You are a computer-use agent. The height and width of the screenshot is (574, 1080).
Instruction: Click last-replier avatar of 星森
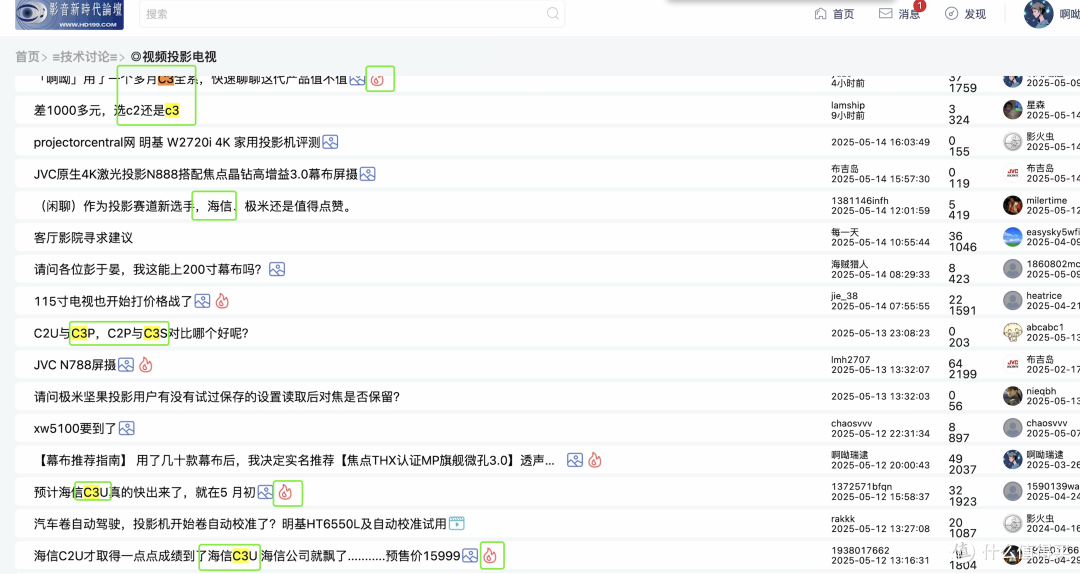(x=1012, y=110)
